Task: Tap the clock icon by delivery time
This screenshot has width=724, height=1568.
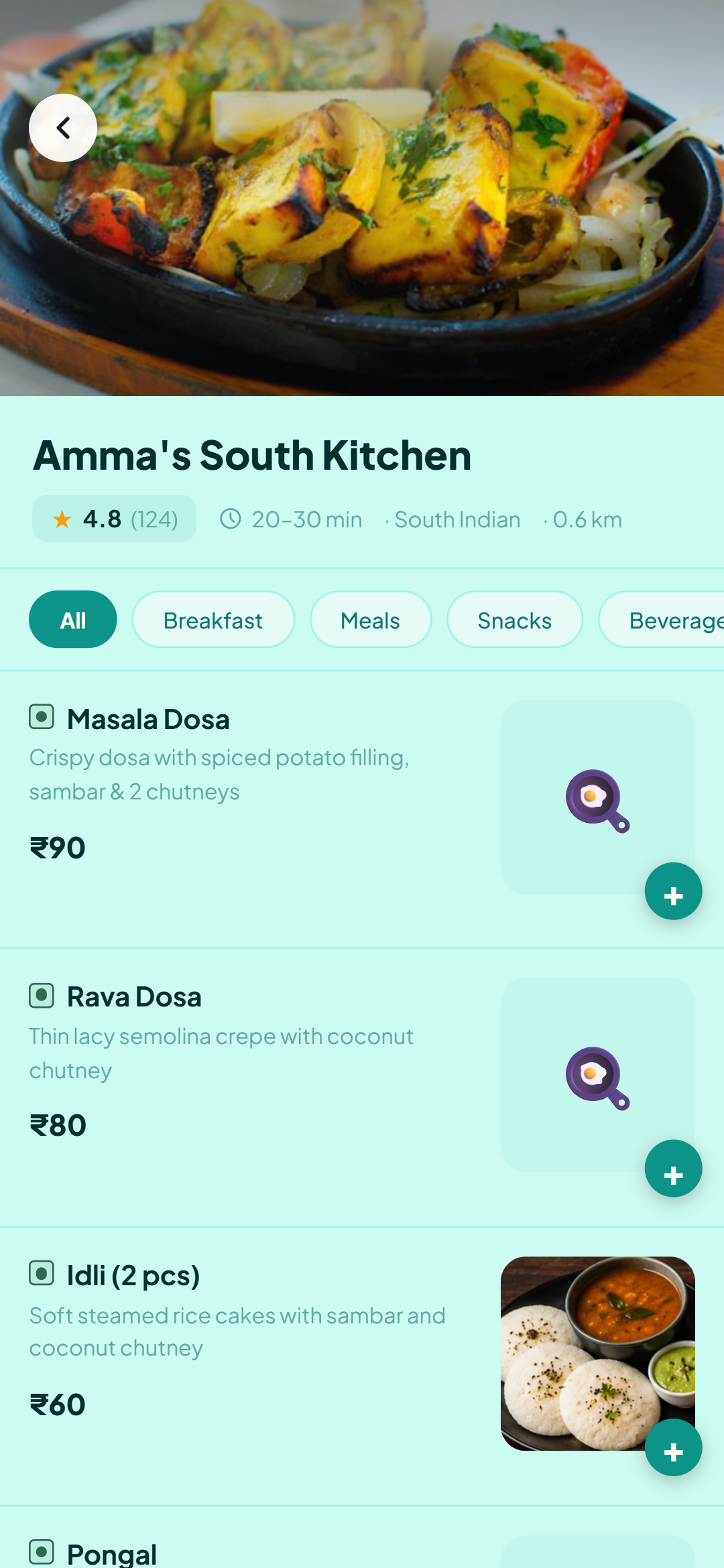Action: pyautogui.click(x=231, y=519)
